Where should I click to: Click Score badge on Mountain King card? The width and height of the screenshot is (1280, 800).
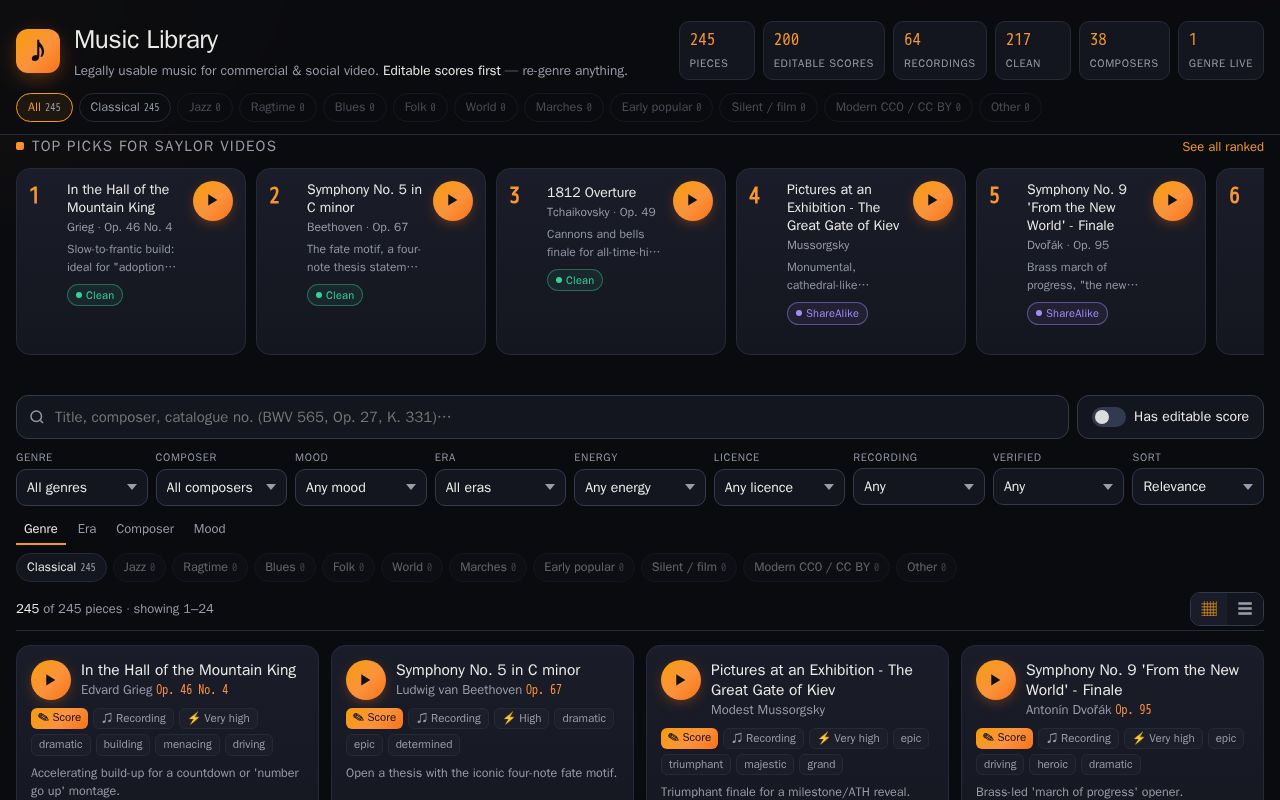click(x=59, y=718)
